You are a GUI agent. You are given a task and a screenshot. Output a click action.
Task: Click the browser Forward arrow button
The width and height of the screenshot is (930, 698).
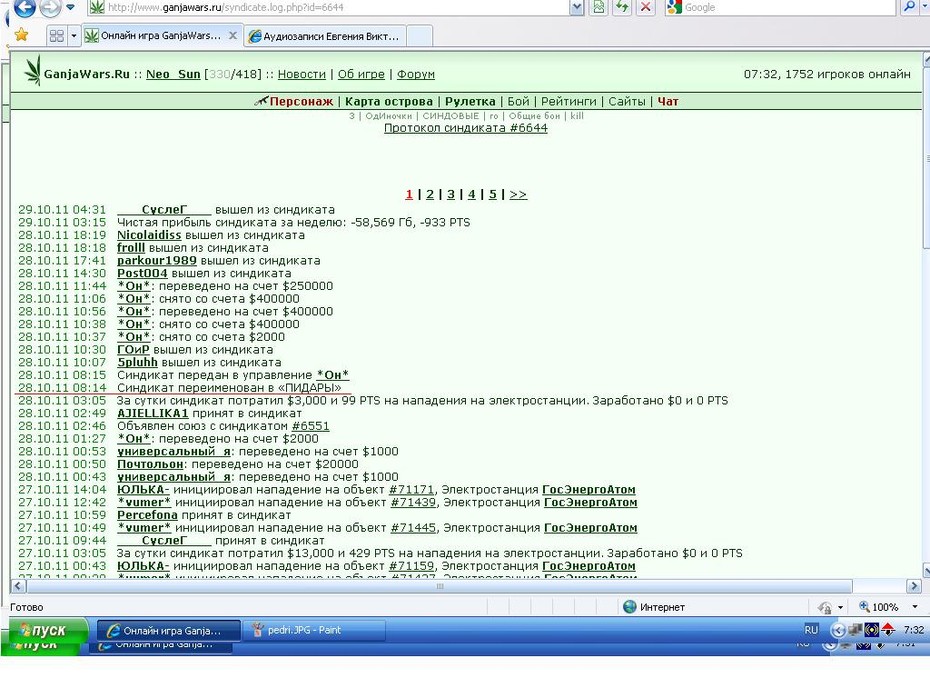[50, 8]
